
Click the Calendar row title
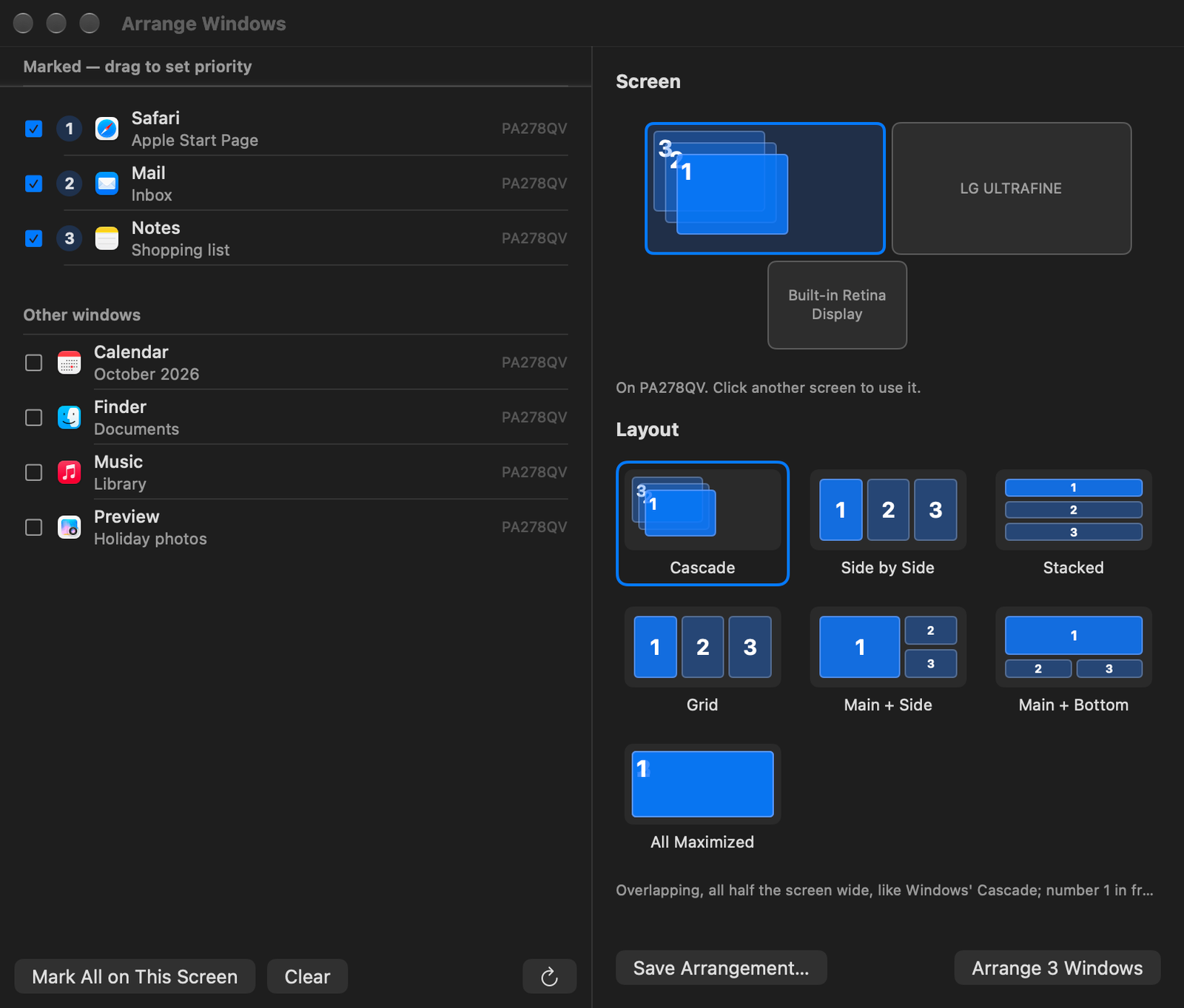(x=131, y=352)
